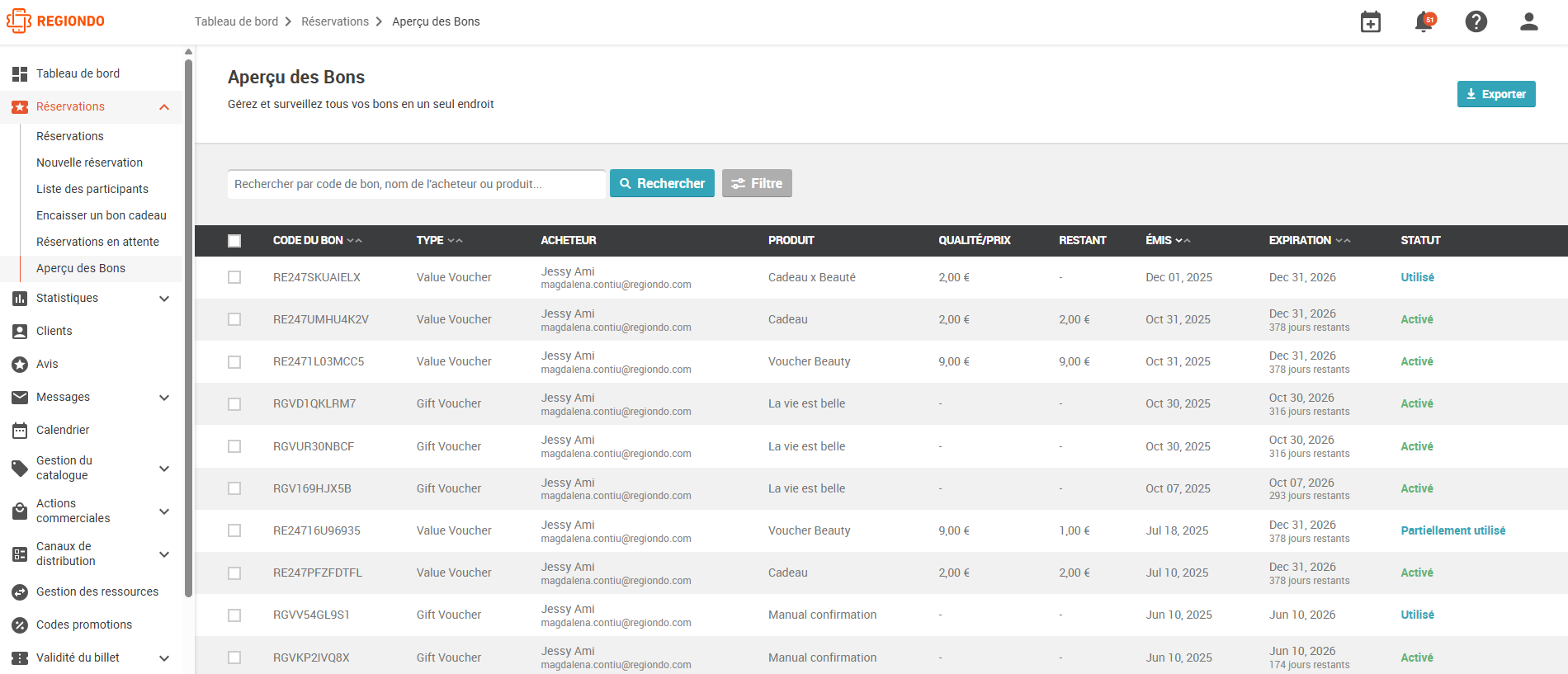Click the Regiondo logo

click(x=55, y=21)
